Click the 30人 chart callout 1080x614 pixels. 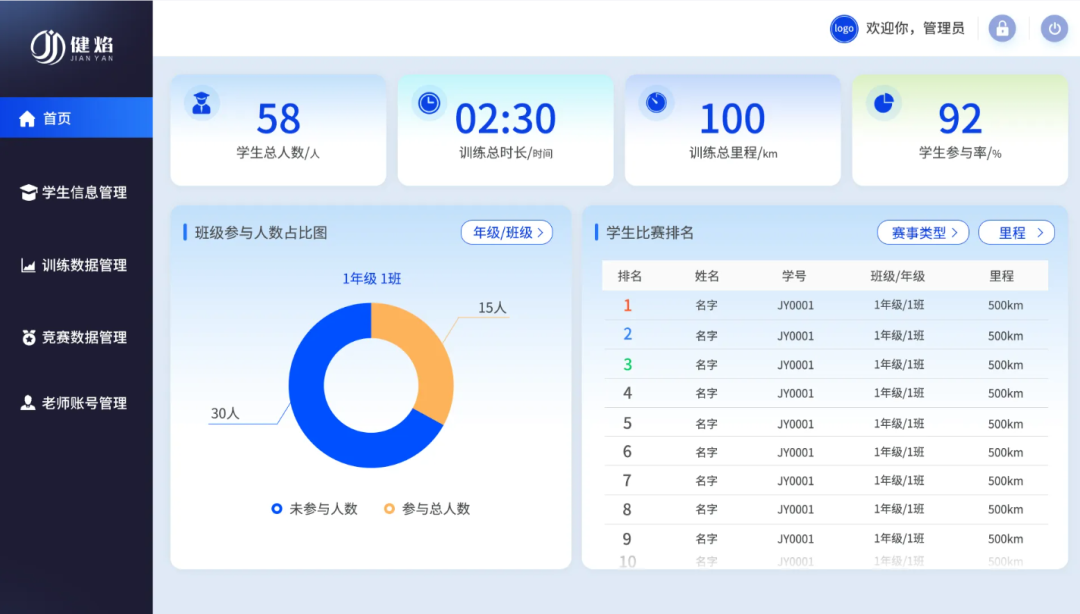click(225, 413)
